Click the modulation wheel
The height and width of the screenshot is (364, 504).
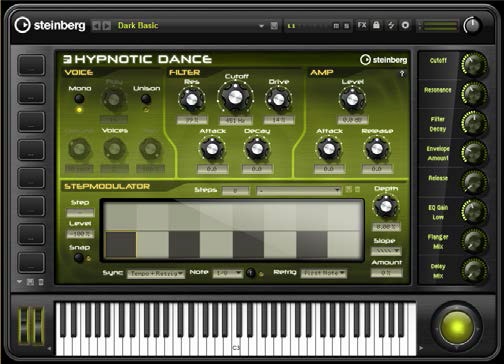point(38,325)
